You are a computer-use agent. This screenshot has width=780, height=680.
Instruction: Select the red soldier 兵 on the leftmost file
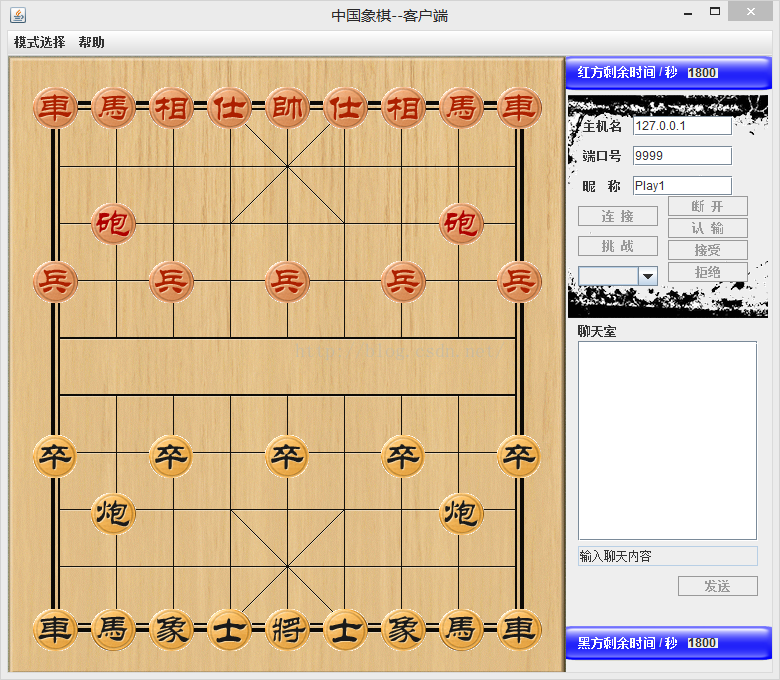tap(55, 282)
